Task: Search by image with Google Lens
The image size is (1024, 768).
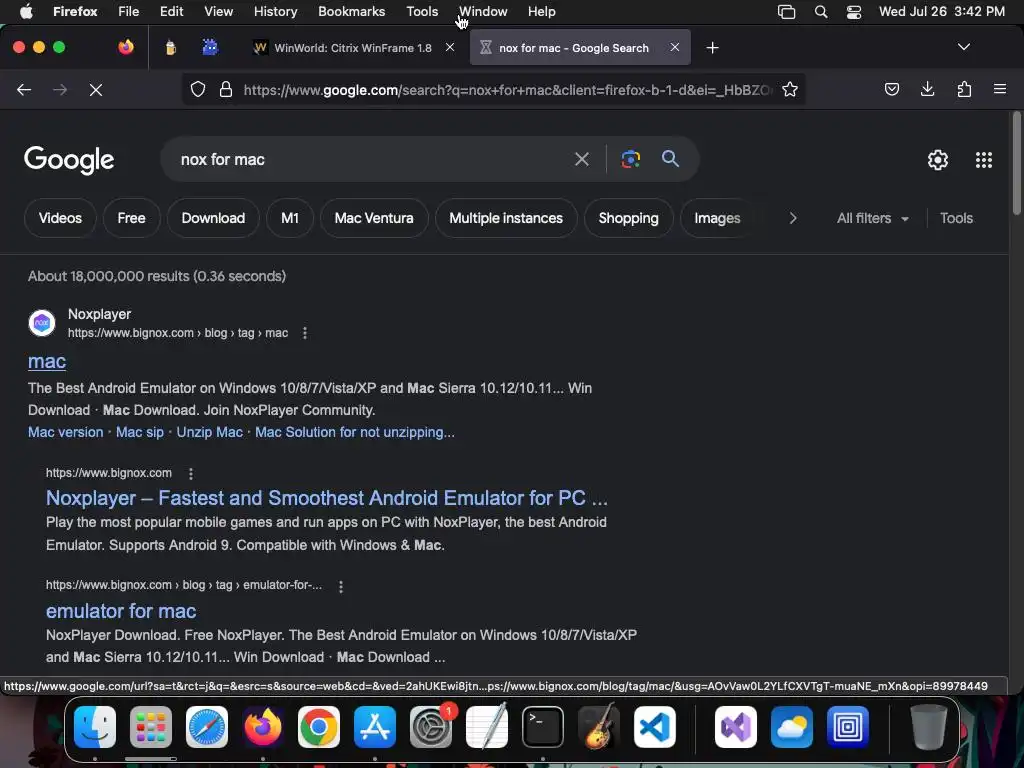Action: click(631, 159)
